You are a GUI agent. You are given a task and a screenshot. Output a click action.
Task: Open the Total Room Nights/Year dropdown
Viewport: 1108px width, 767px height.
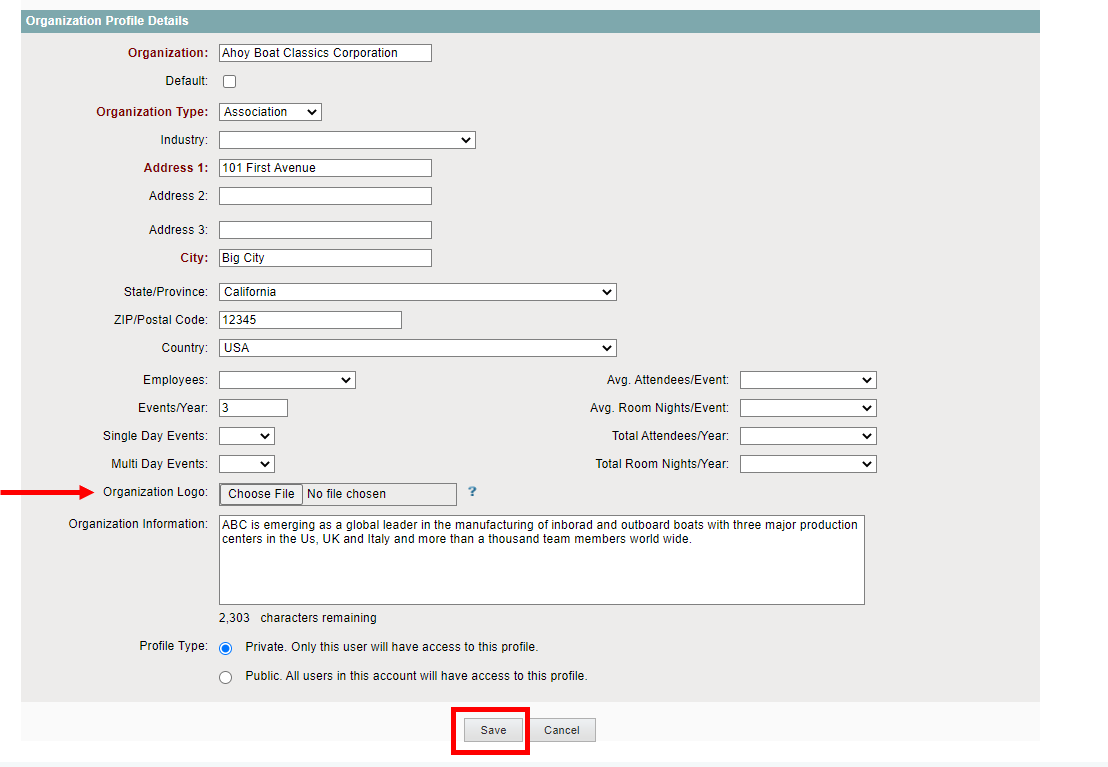coord(808,464)
